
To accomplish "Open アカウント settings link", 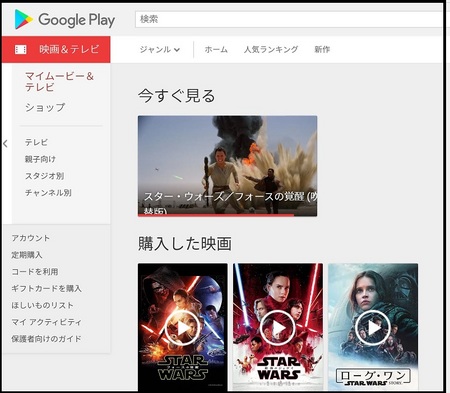I will click(x=31, y=238).
